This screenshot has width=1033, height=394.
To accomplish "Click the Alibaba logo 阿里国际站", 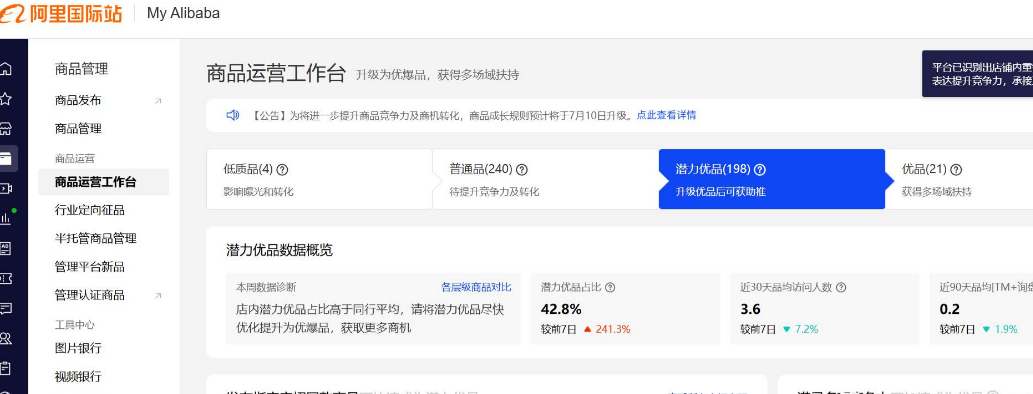I will coord(61,13).
